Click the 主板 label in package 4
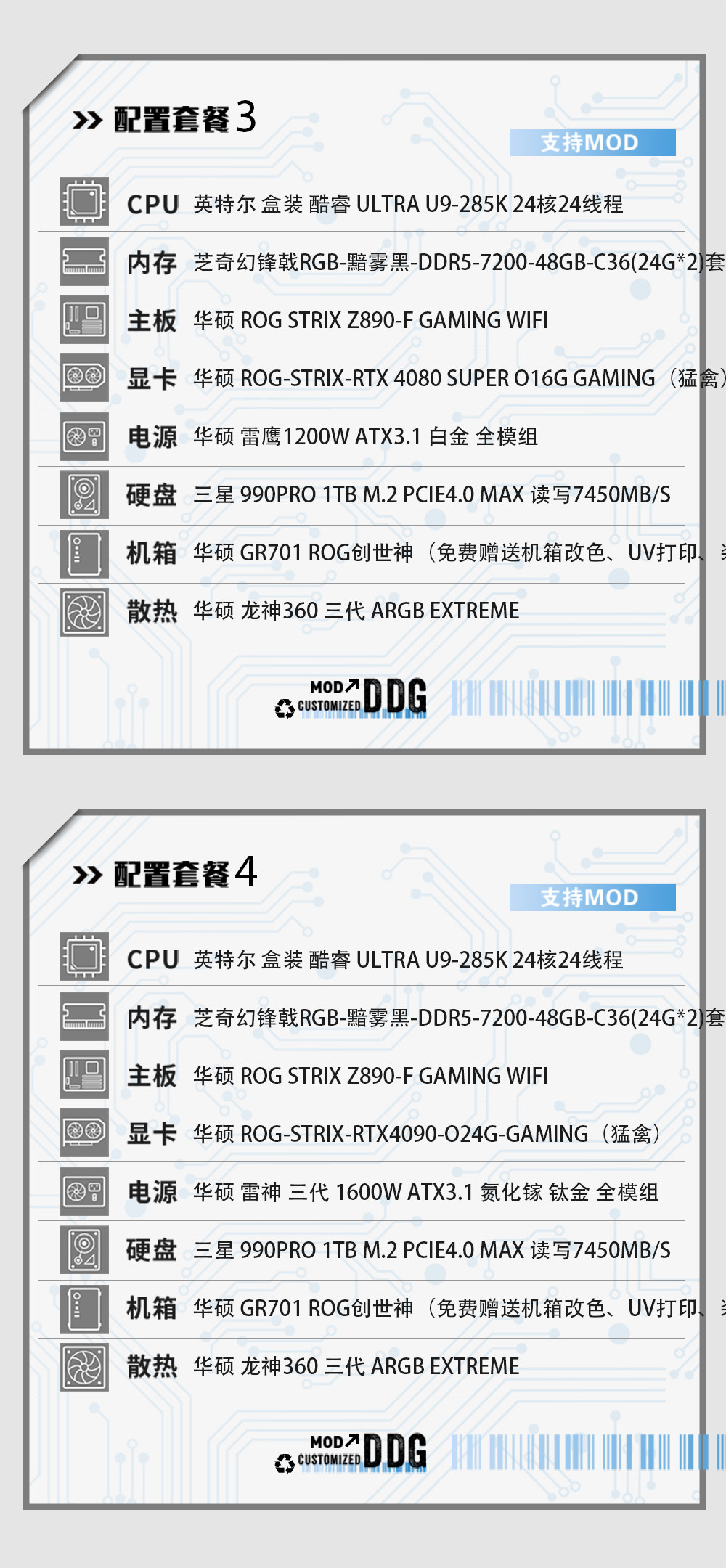 click(152, 1076)
